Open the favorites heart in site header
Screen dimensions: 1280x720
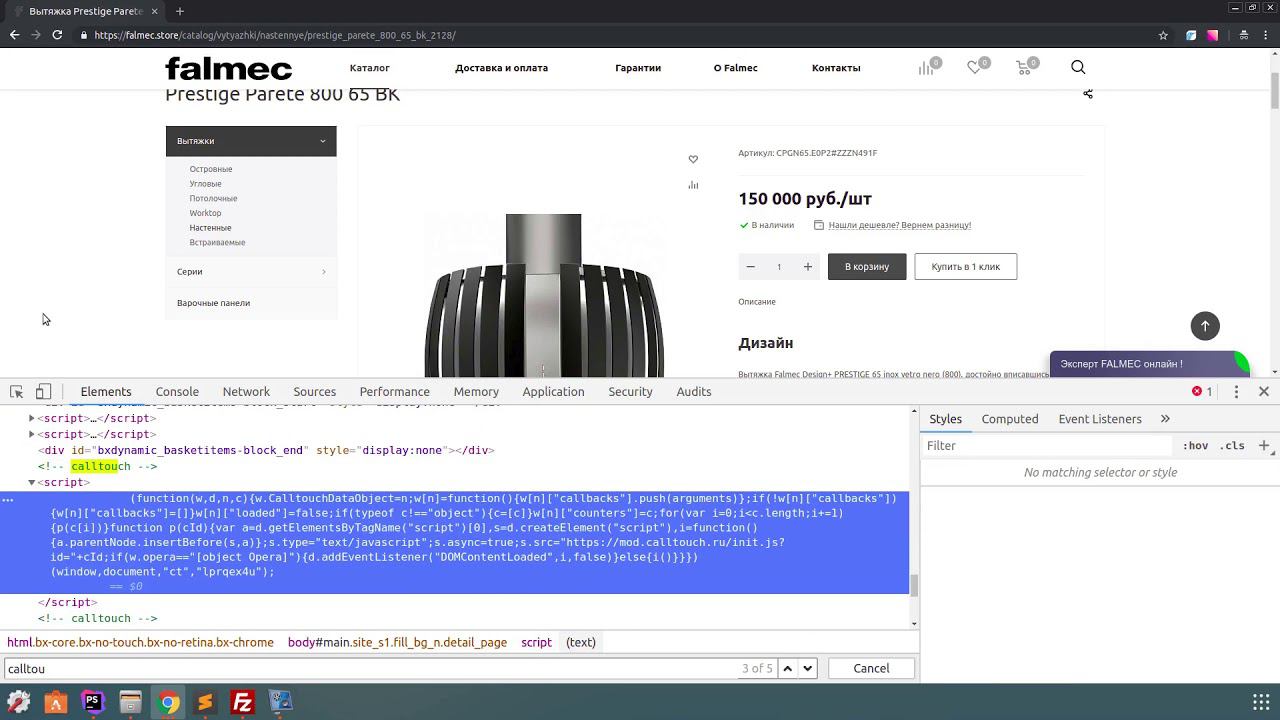coord(975,66)
